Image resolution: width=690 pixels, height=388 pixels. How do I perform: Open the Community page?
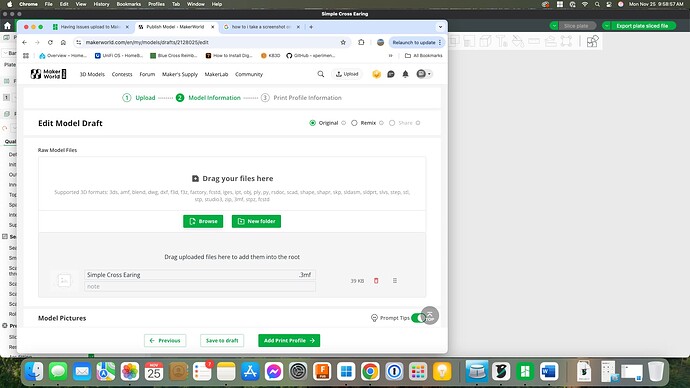coord(249,74)
